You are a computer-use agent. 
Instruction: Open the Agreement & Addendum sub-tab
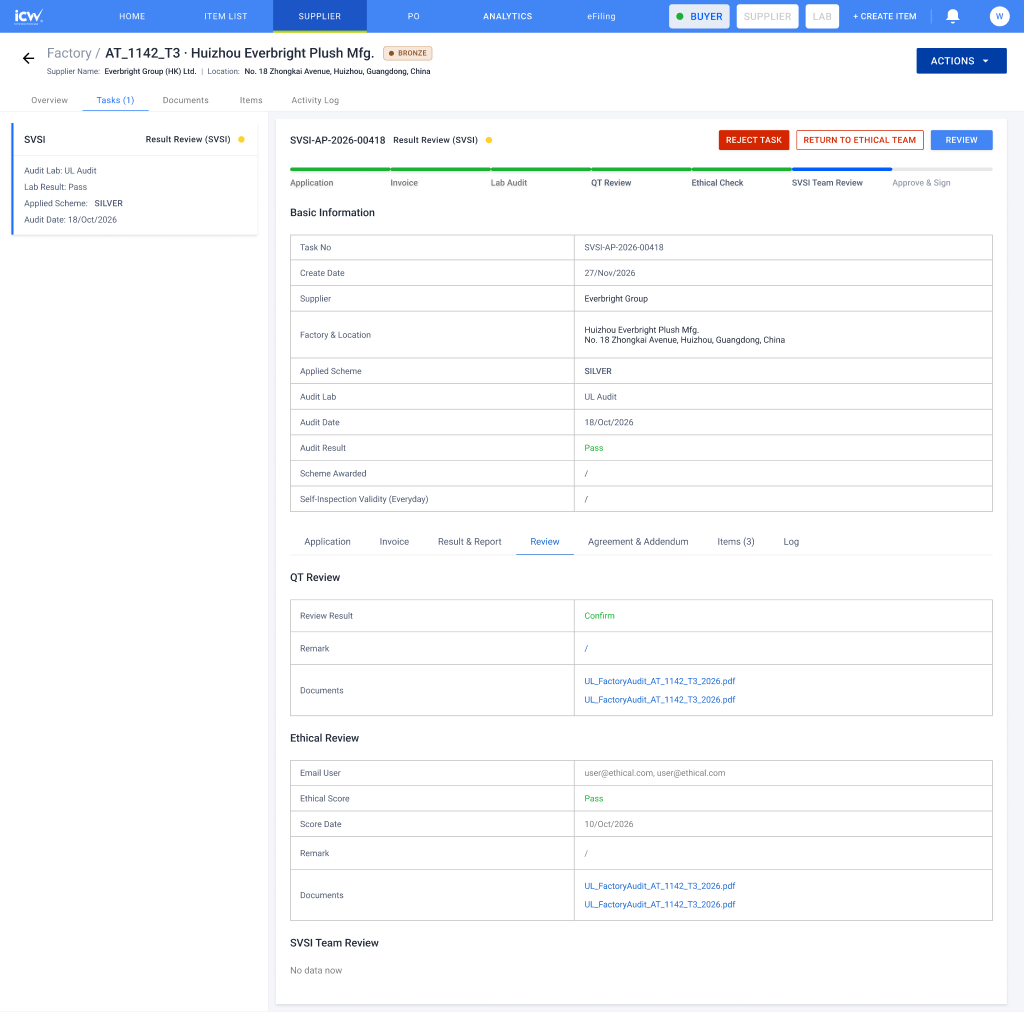coord(638,542)
